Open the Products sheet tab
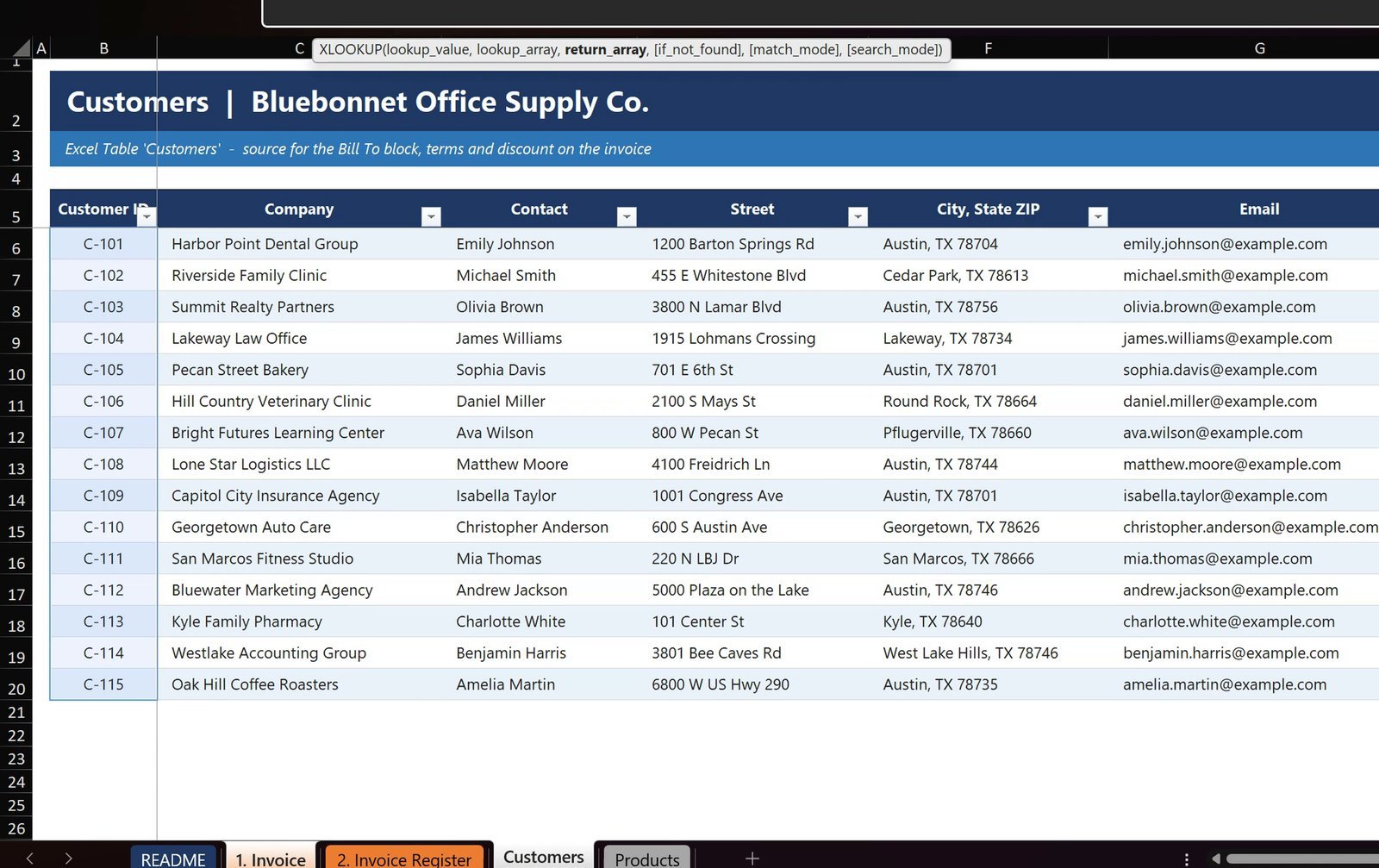Image resolution: width=1379 pixels, height=868 pixels. [x=647, y=859]
